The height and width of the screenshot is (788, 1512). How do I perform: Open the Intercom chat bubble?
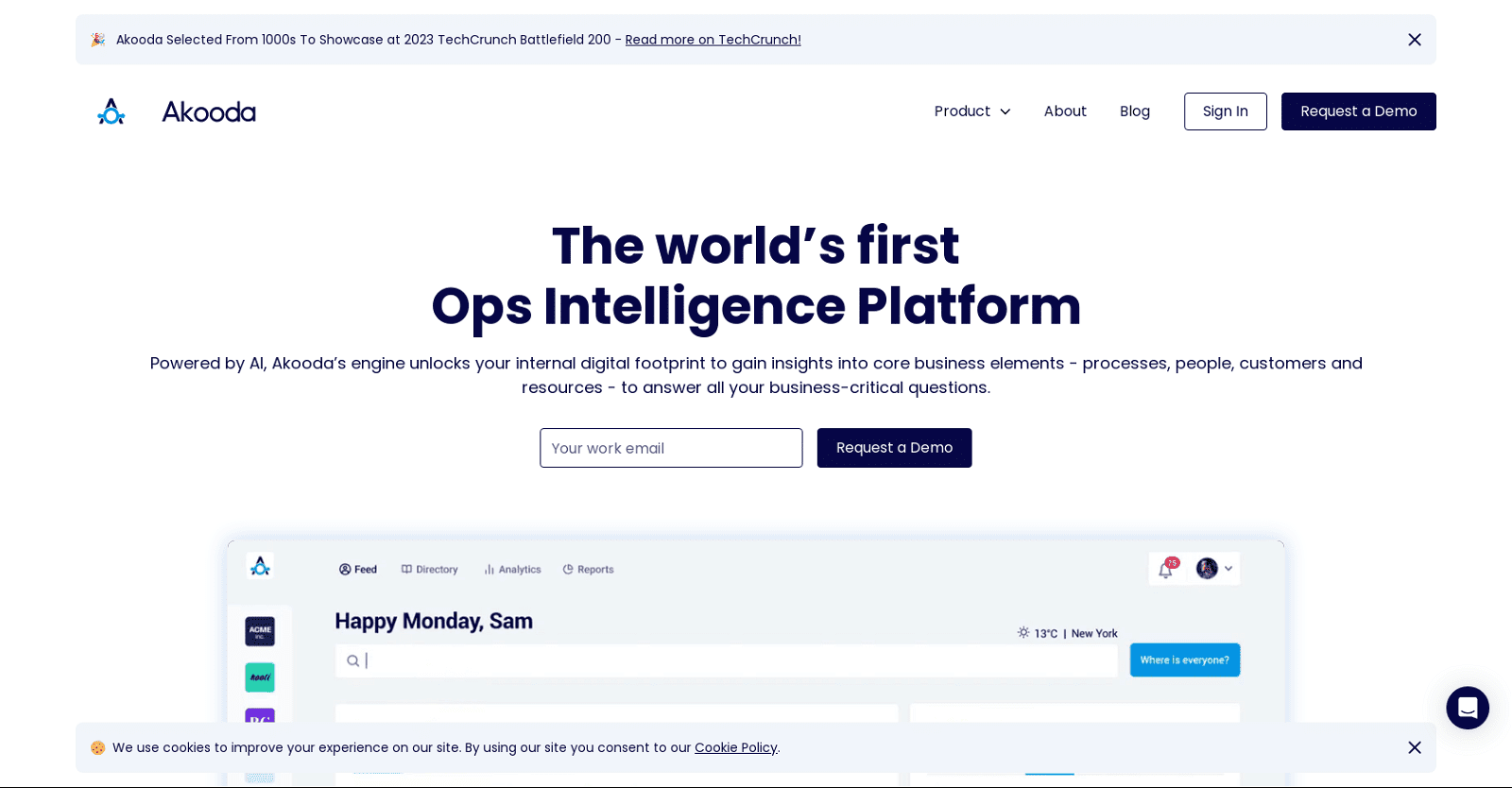(x=1467, y=708)
